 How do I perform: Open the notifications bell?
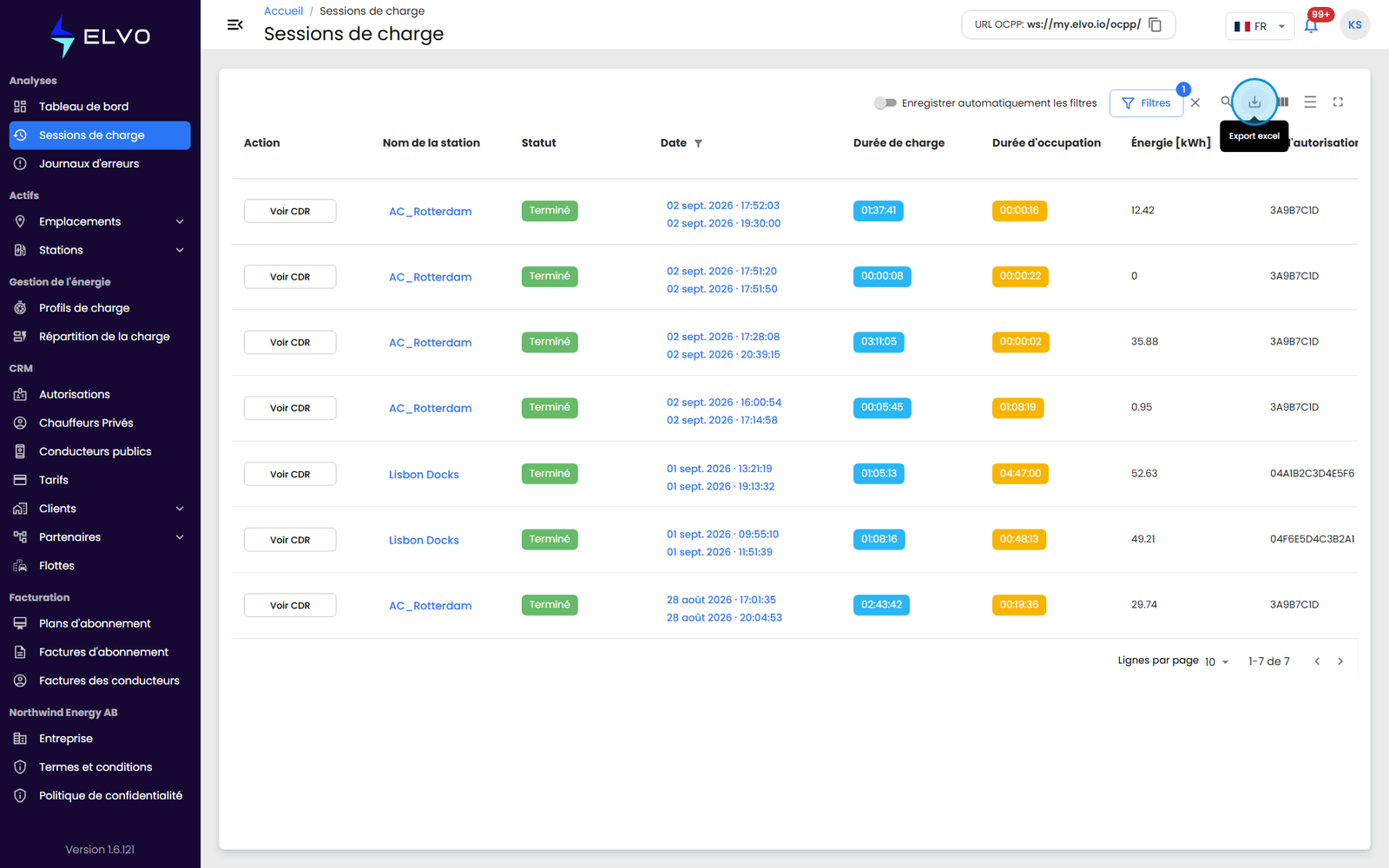(x=1311, y=25)
